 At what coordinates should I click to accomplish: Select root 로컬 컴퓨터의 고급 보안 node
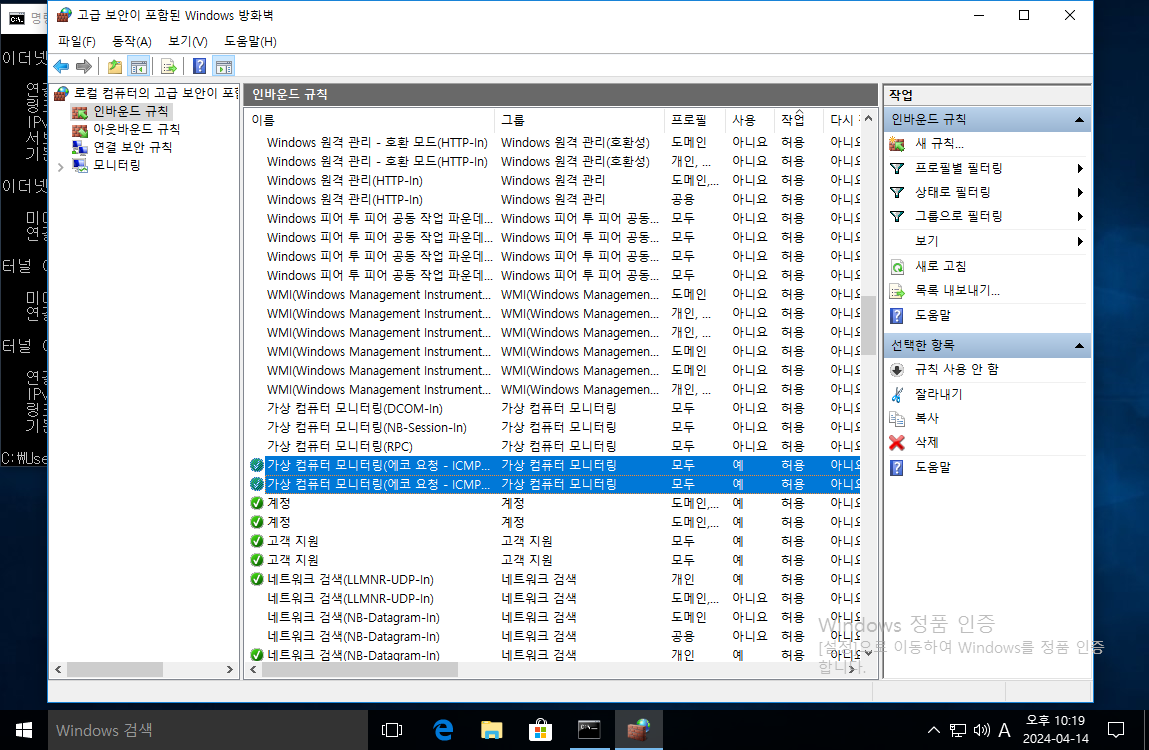[156, 93]
